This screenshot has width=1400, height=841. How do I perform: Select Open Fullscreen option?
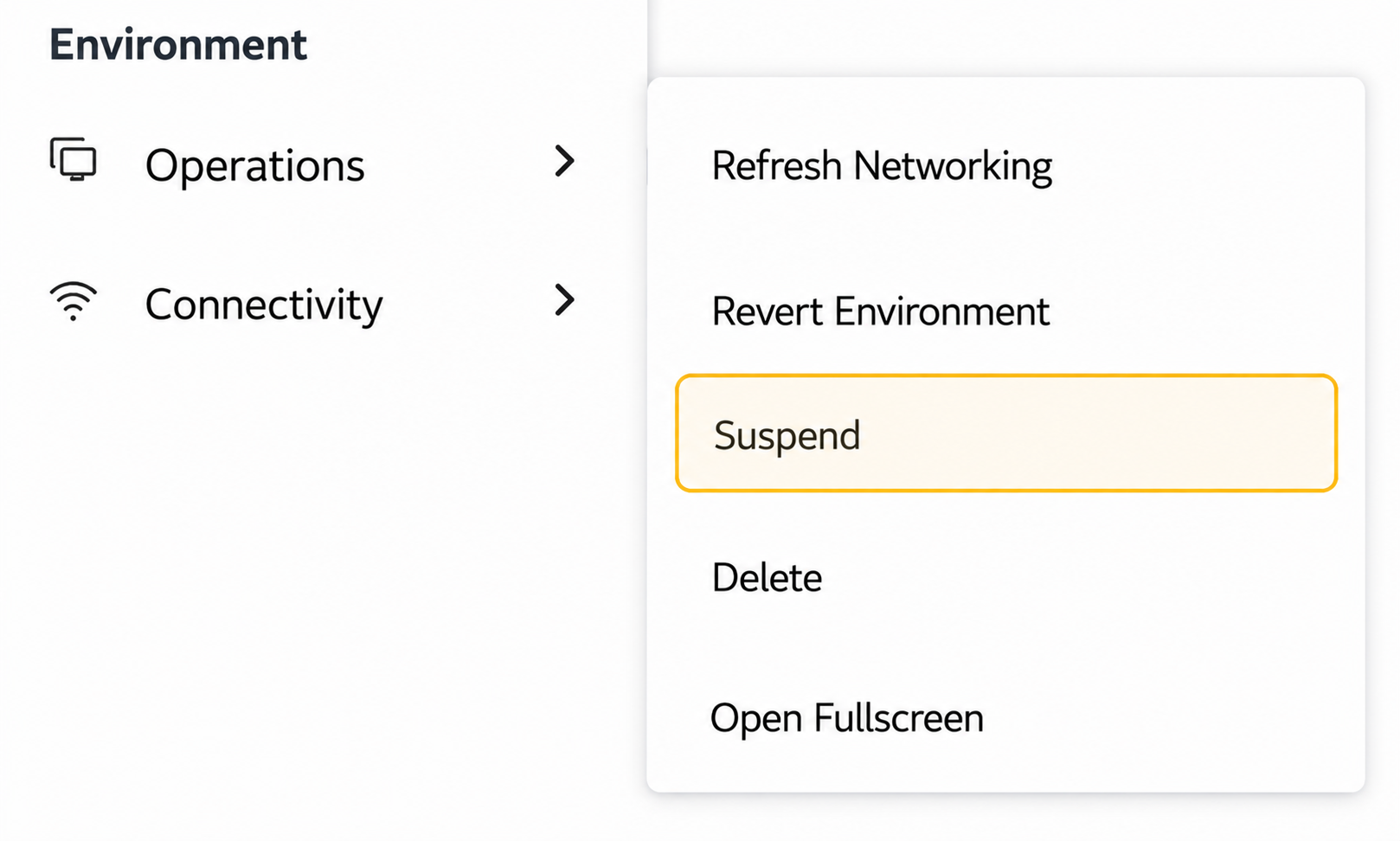tap(847, 718)
